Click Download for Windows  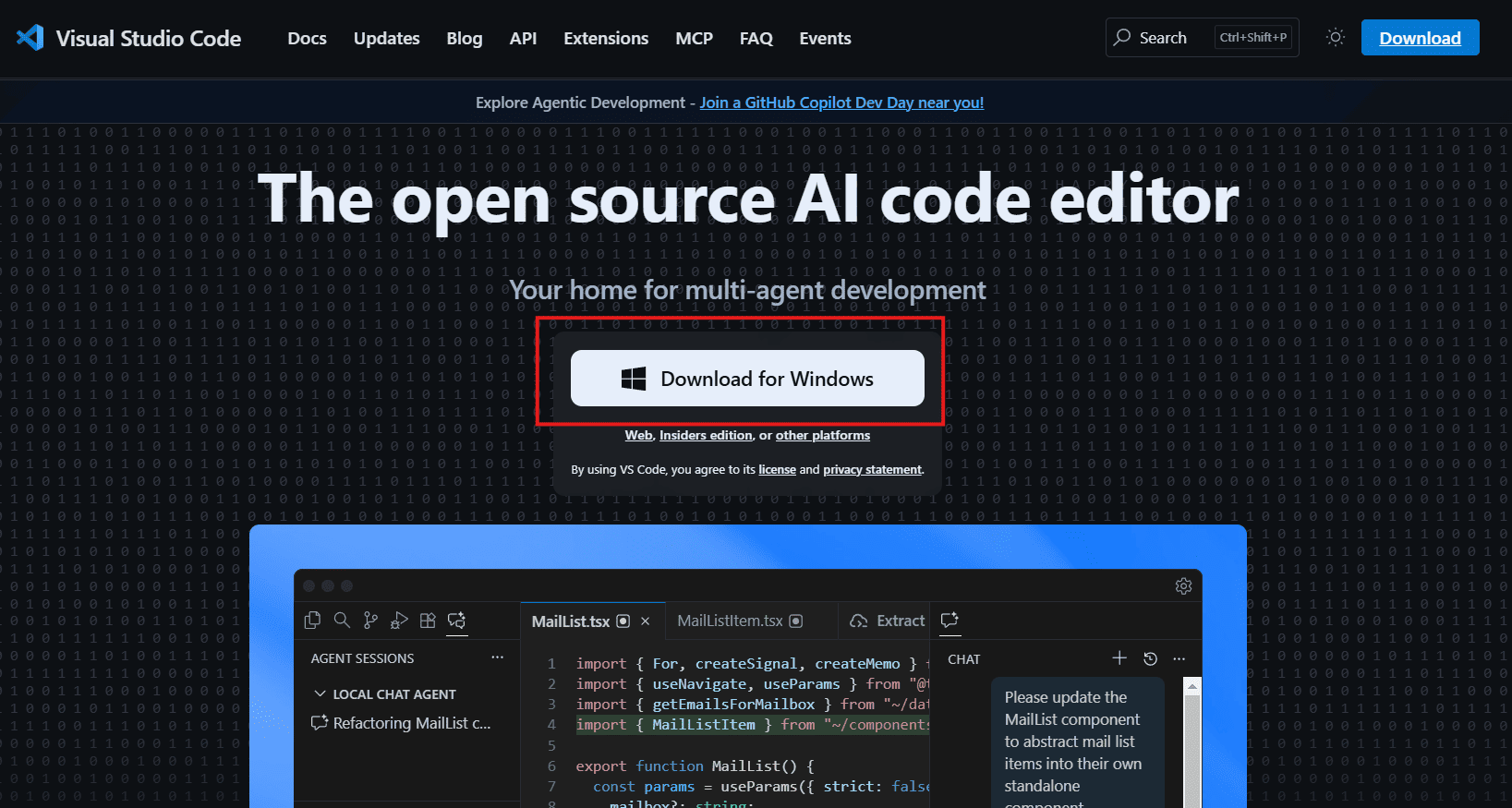point(747,378)
